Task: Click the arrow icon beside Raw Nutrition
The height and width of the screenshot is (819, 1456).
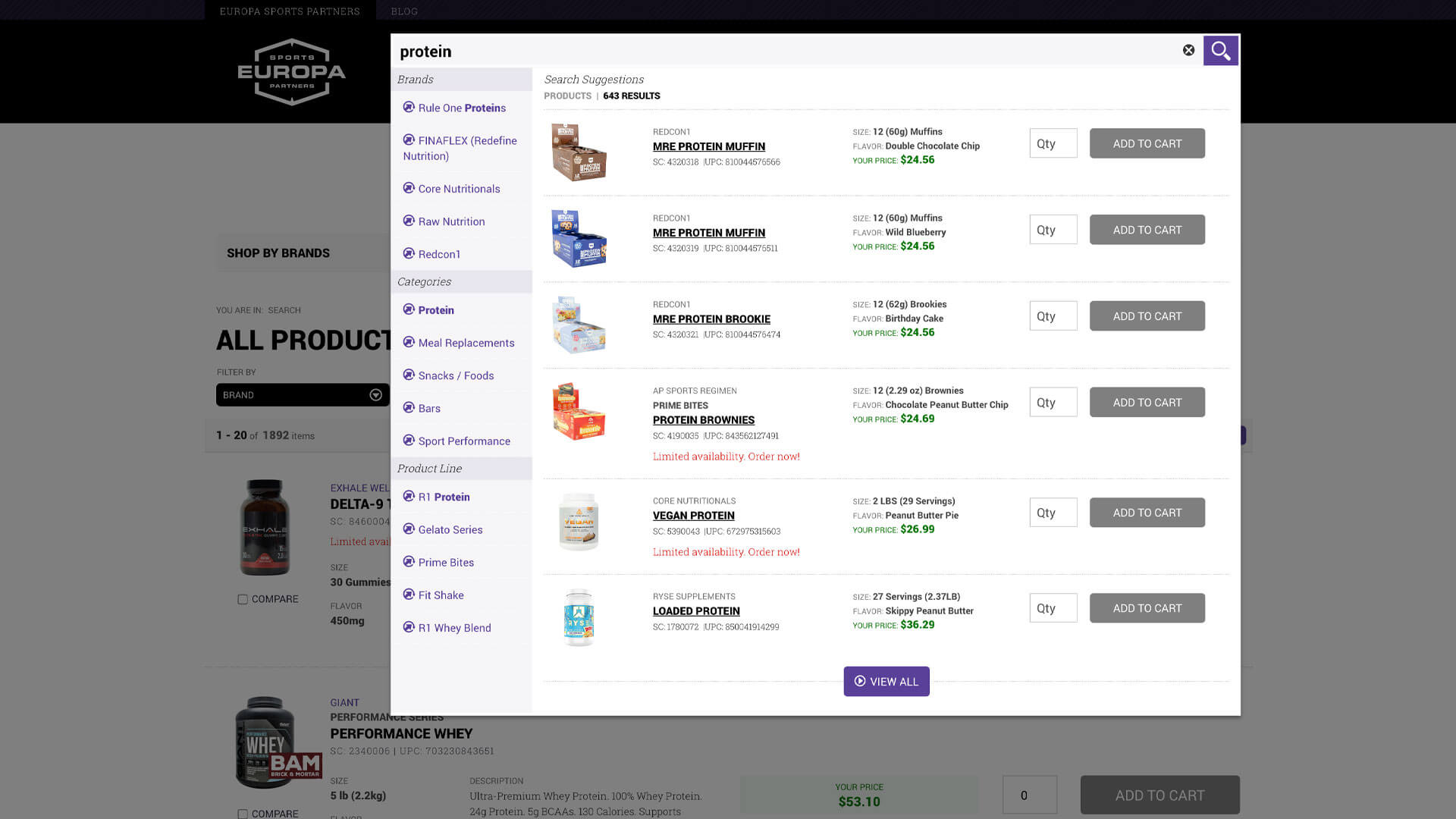Action: coord(409,221)
